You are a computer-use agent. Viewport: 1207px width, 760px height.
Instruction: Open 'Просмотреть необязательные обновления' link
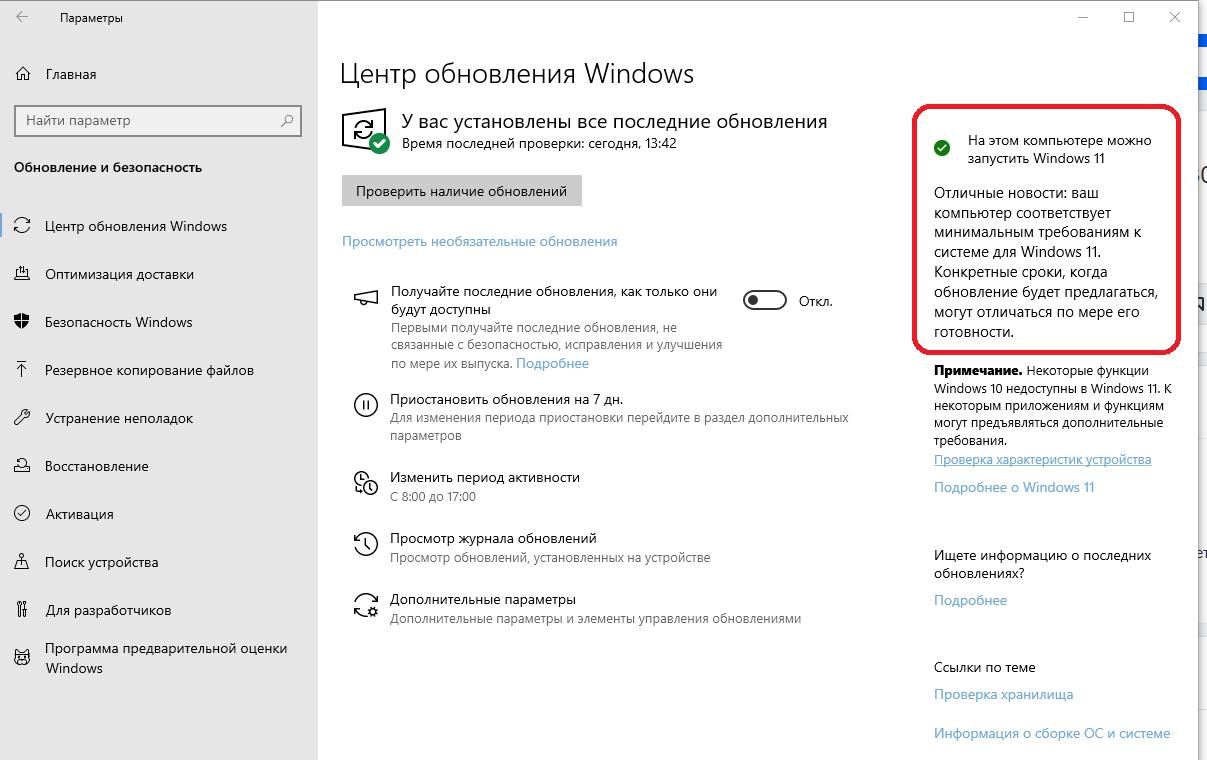click(480, 241)
